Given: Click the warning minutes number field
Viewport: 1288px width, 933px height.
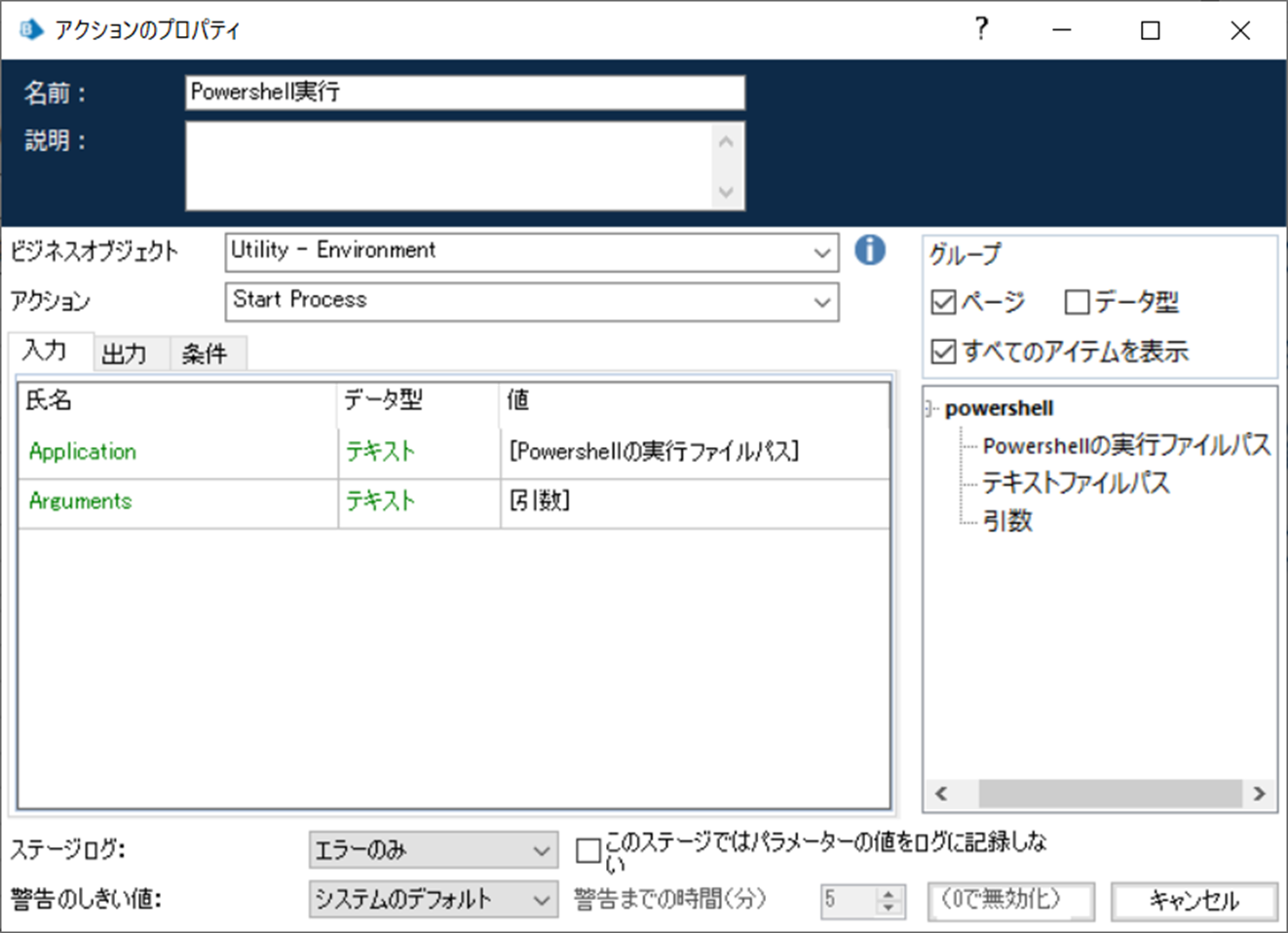Looking at the screenshot, I should (849, 901).
